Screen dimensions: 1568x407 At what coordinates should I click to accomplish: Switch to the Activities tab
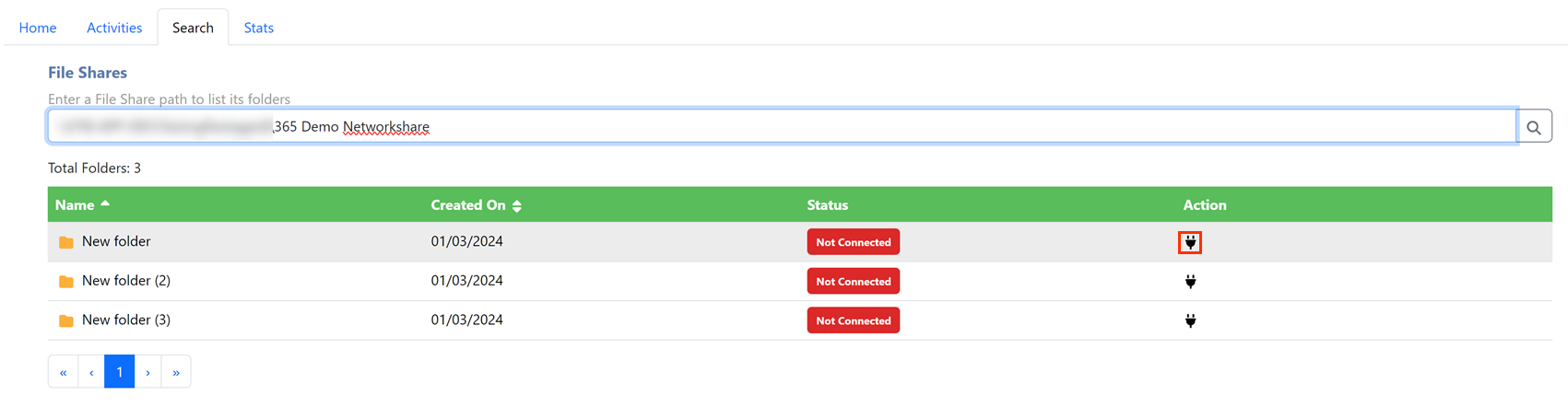[114, 28]
